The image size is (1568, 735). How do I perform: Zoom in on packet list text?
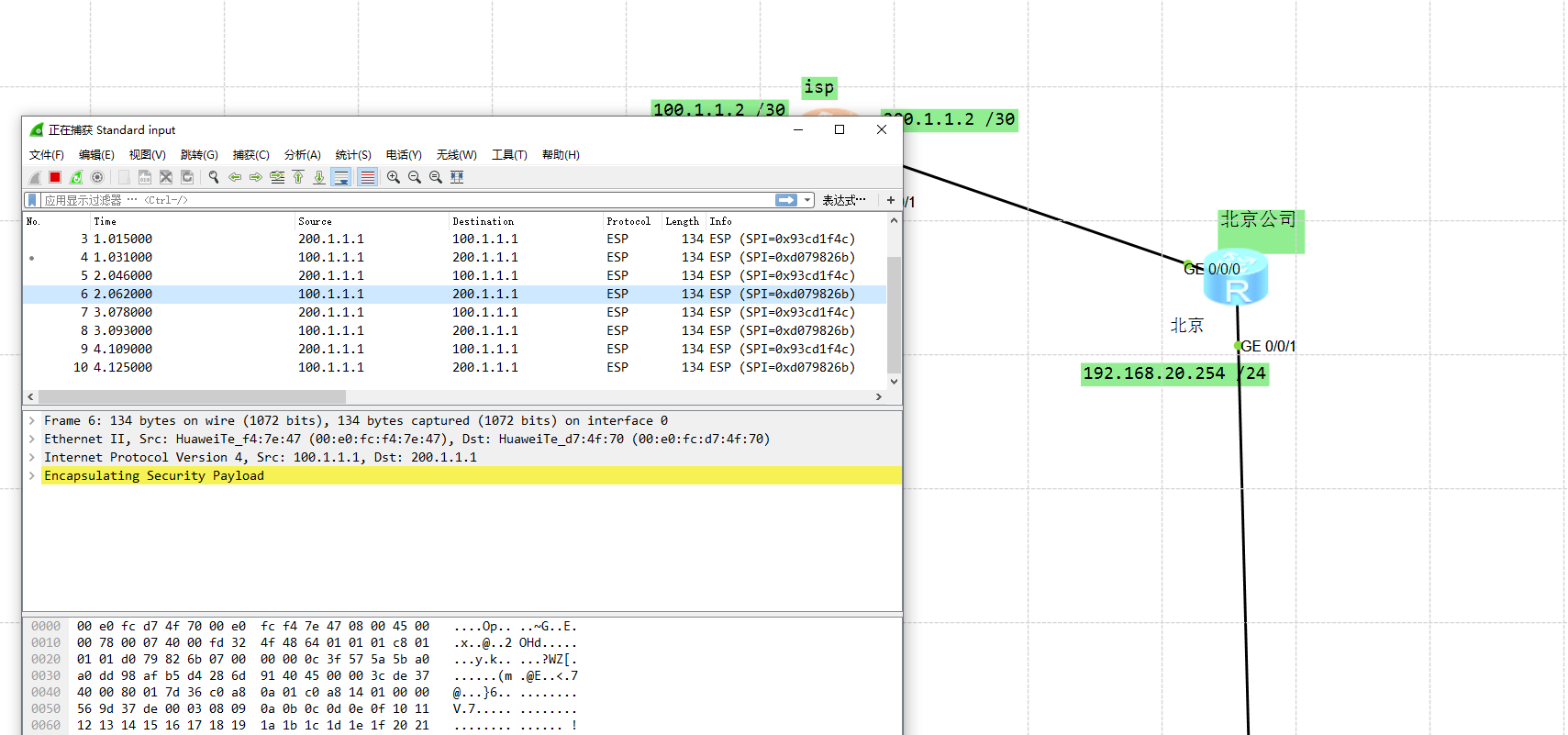point(394,177)
